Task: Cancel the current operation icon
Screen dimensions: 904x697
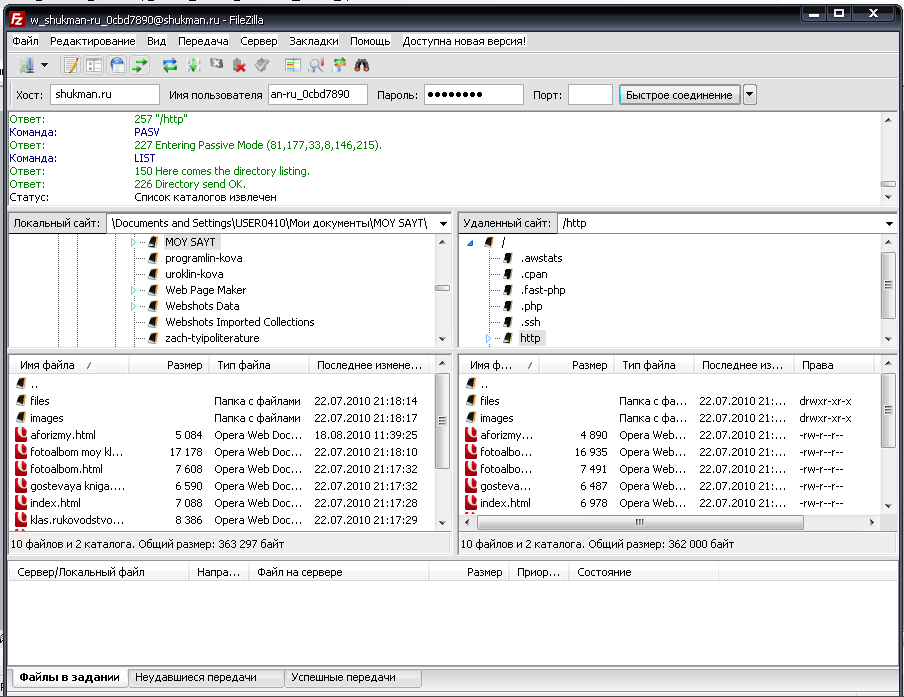Action: point(217,65)
